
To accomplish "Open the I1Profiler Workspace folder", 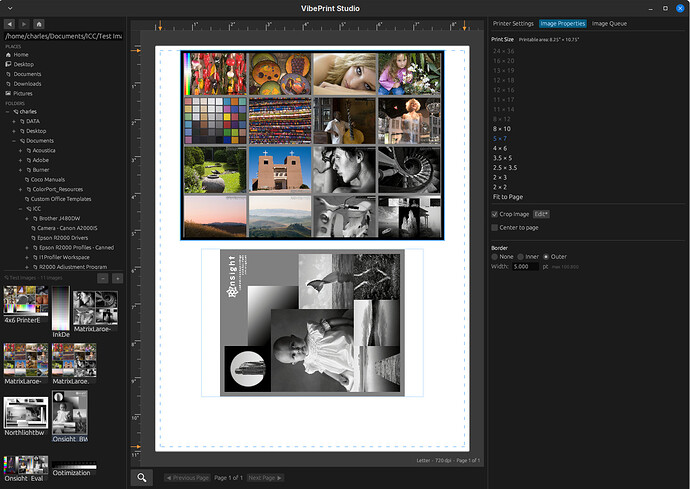I will [x=64, y=257].
